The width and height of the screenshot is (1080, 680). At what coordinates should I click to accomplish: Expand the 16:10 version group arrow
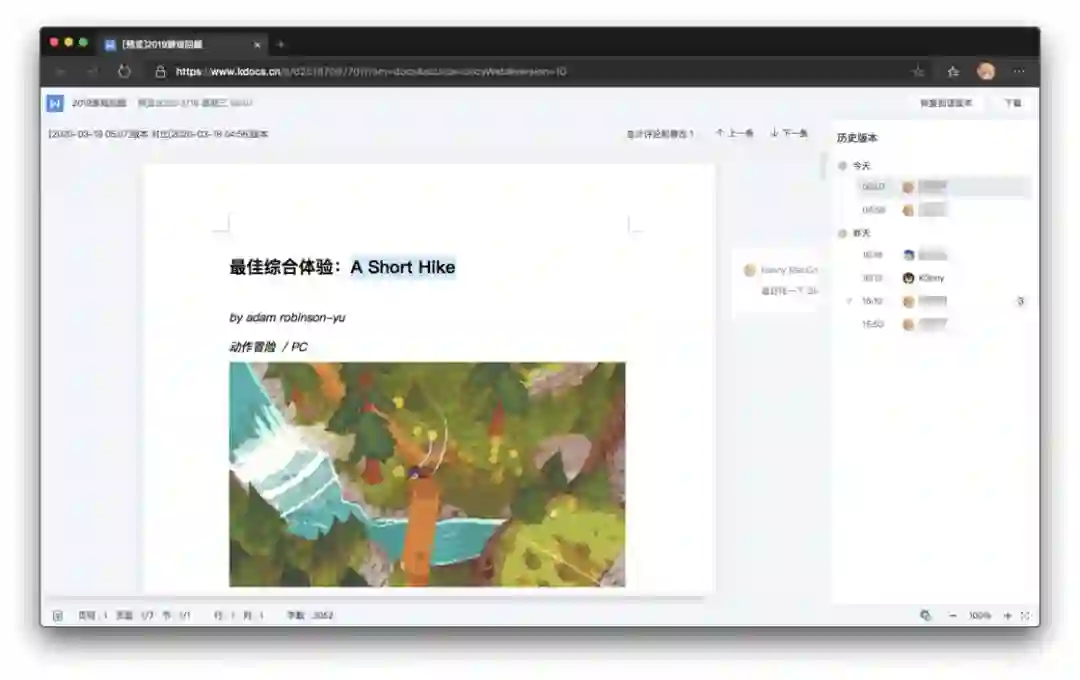coord(849,301)
